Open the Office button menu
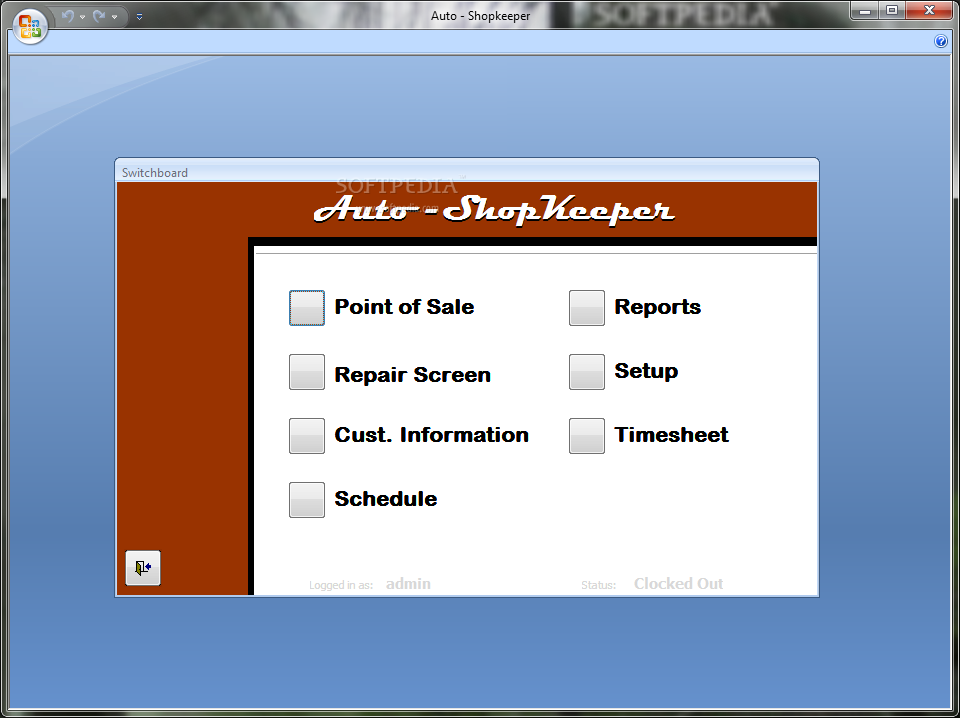The height and width of the screenshot is (718, 960). 29,27
